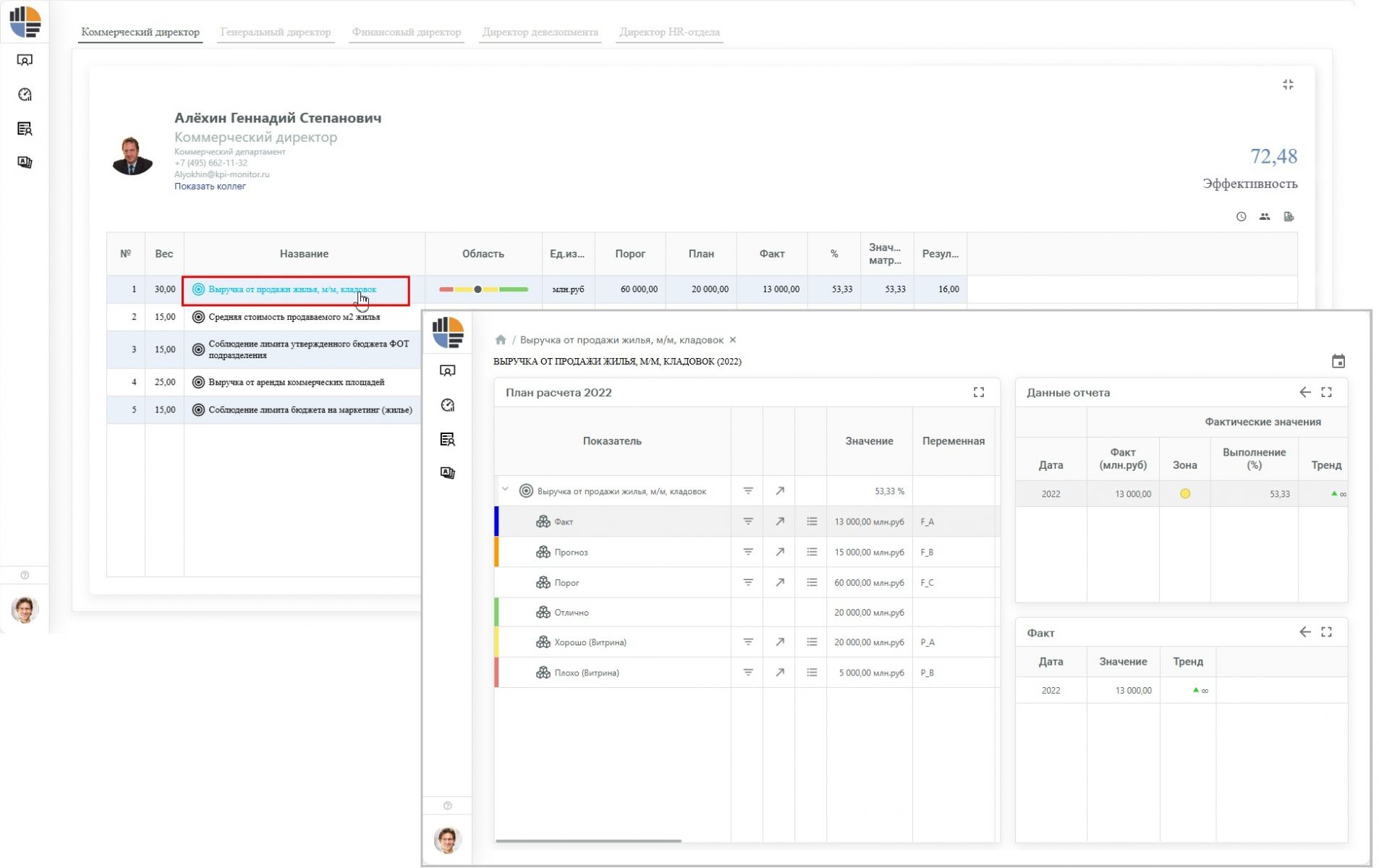Open Директор HR-отдела tab
The height and width of the screenshot is (868, 1379).
click(669, 32)
